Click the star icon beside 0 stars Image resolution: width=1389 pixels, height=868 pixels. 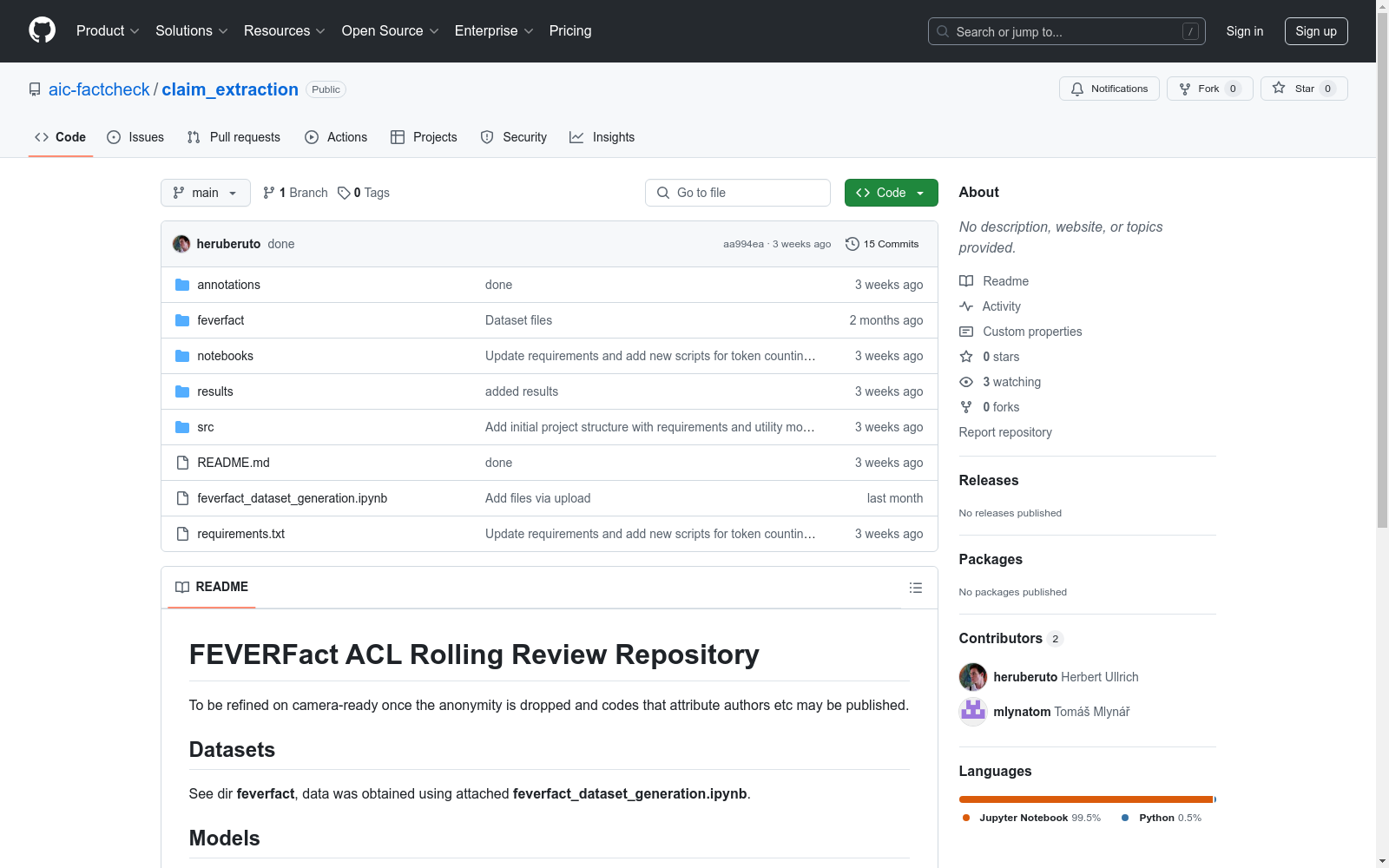[966, 357]
